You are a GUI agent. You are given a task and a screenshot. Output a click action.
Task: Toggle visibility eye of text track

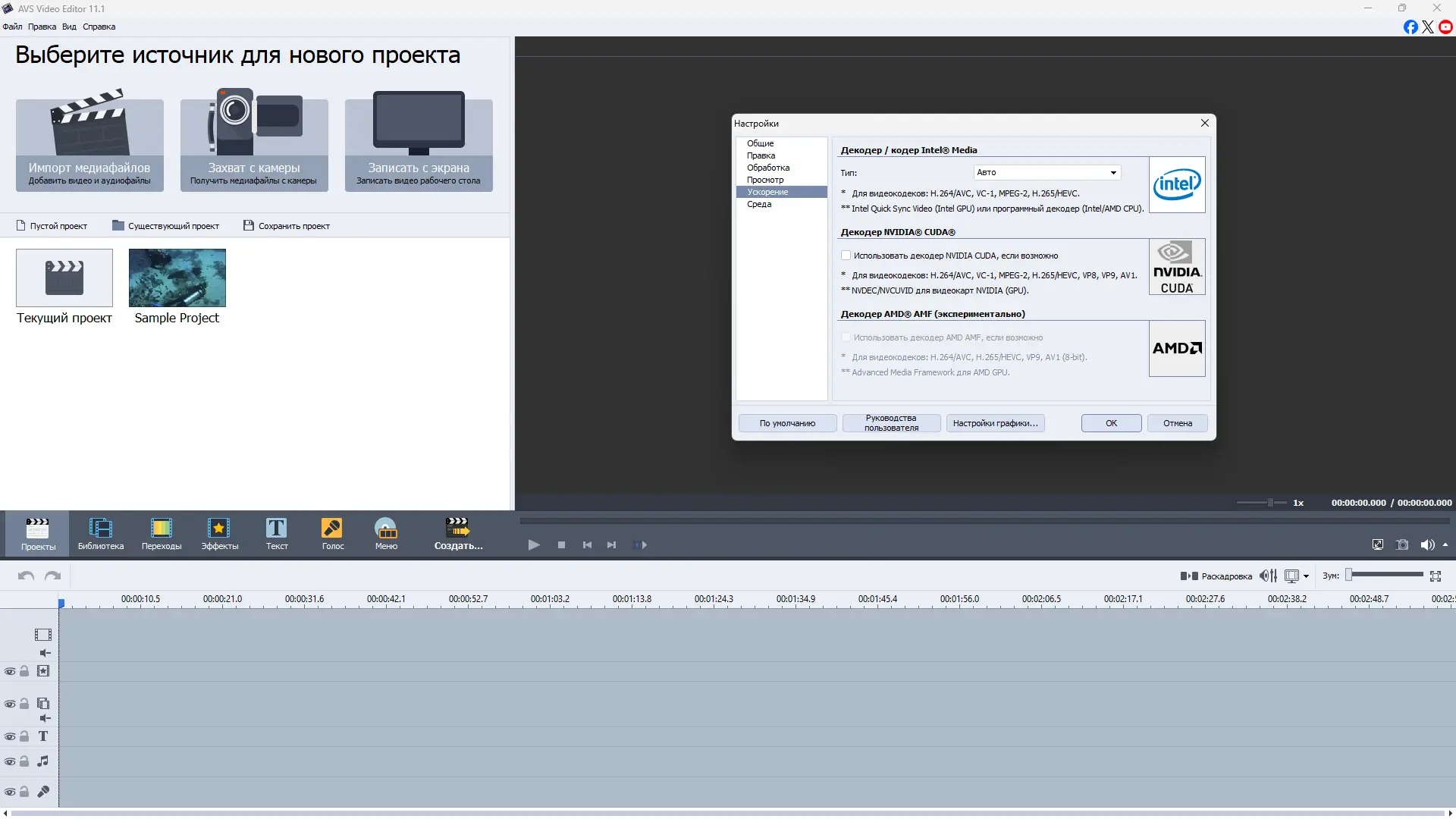point(10,736)
